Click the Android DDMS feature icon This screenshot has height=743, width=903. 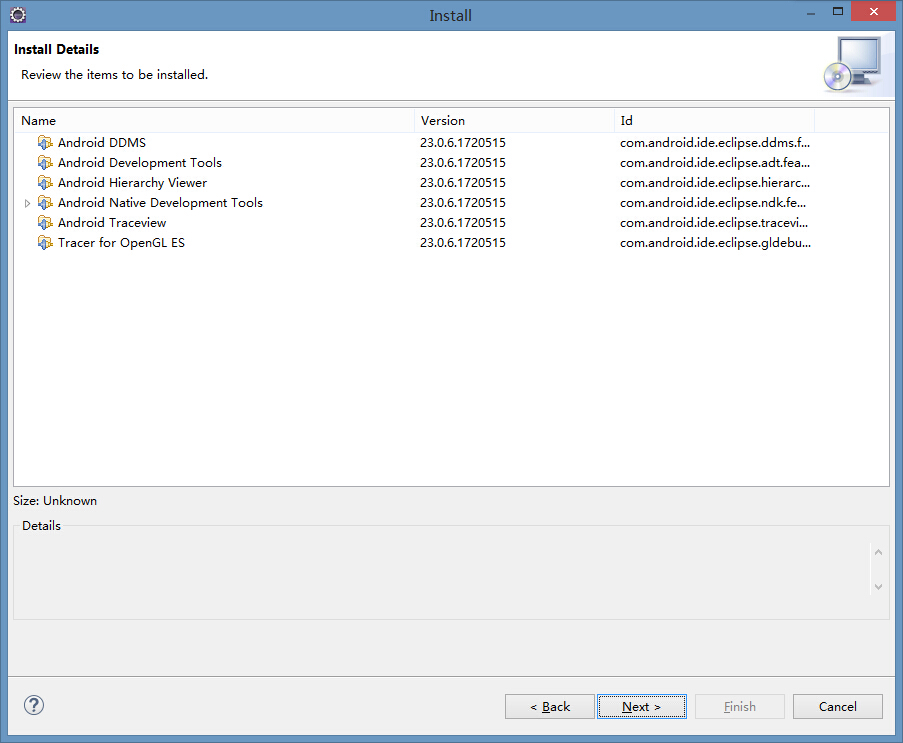tap(45, 142)
